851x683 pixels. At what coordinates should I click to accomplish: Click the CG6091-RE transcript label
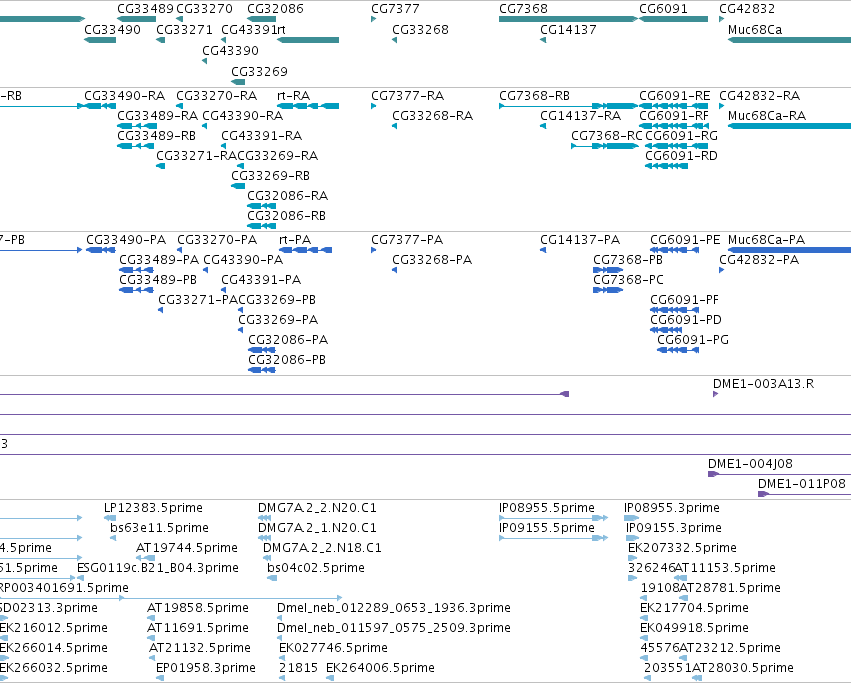(x=675, y=96)
